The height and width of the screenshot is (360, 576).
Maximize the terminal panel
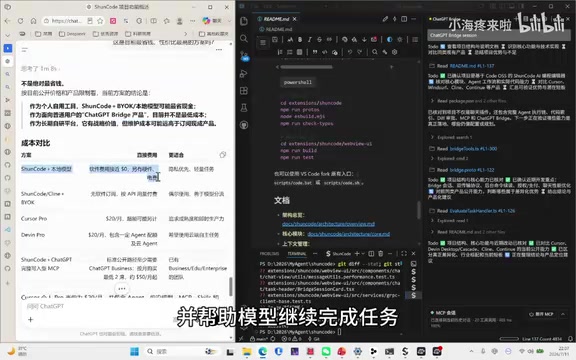[x=404, y=253]
